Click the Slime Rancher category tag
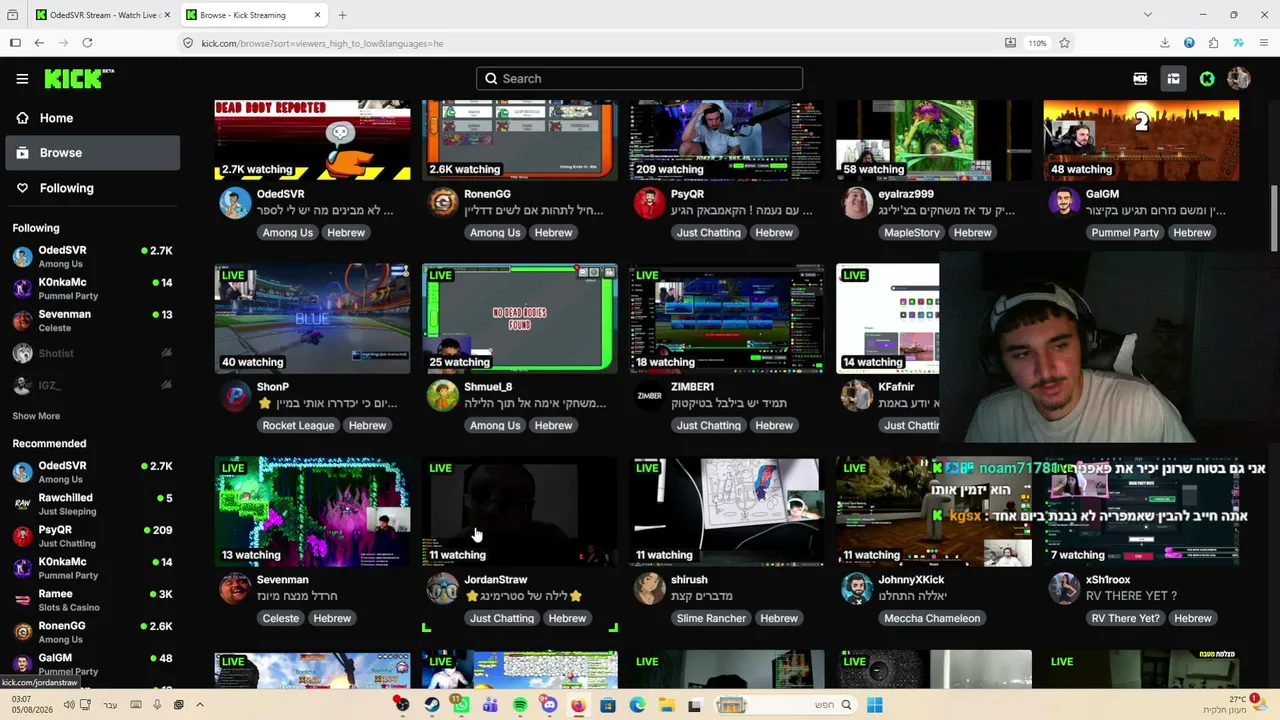This screenshot has height=720, width=1280. [x=711, y=619]
